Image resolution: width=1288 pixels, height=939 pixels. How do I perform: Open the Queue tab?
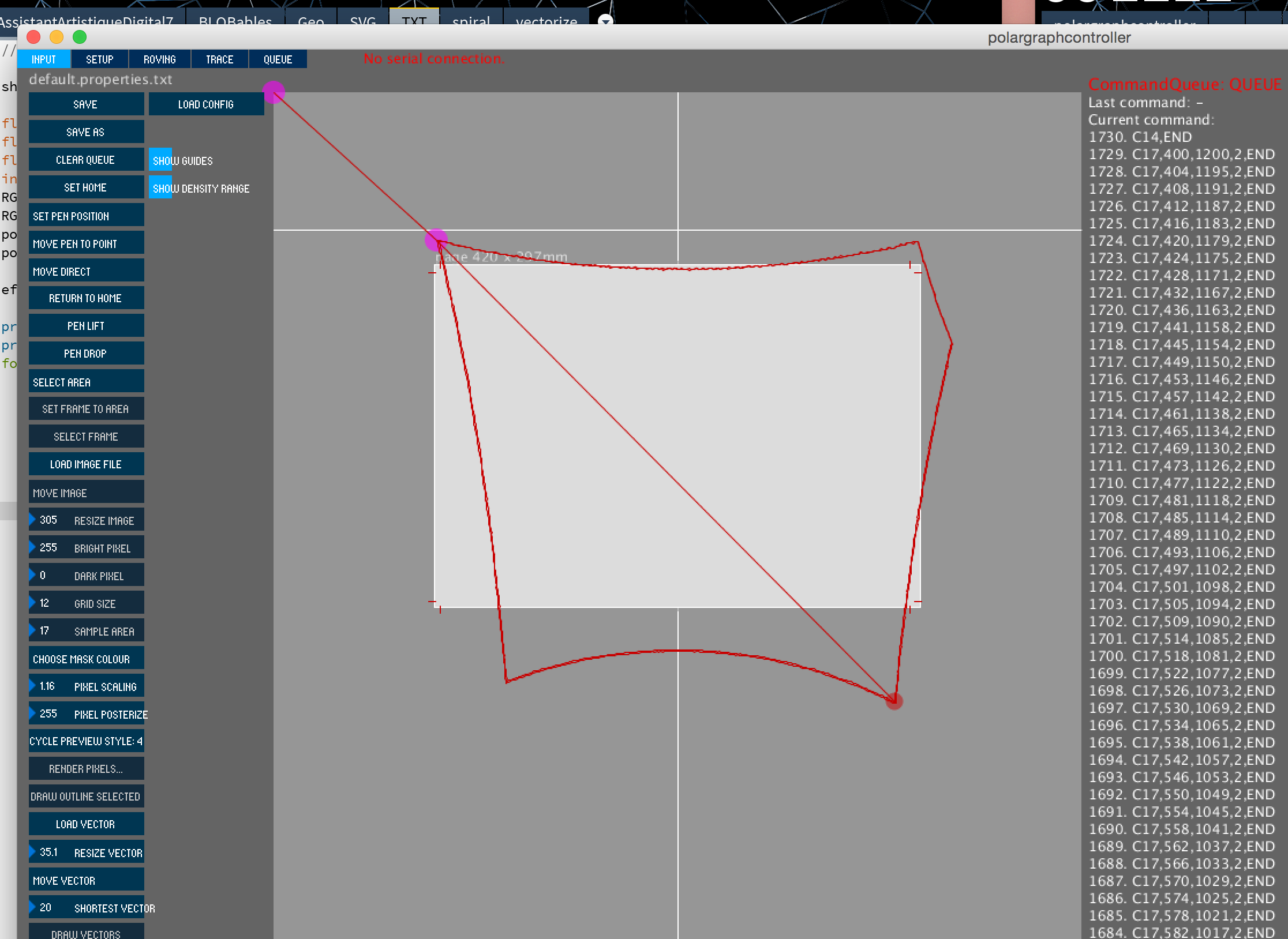click(278, 59)
